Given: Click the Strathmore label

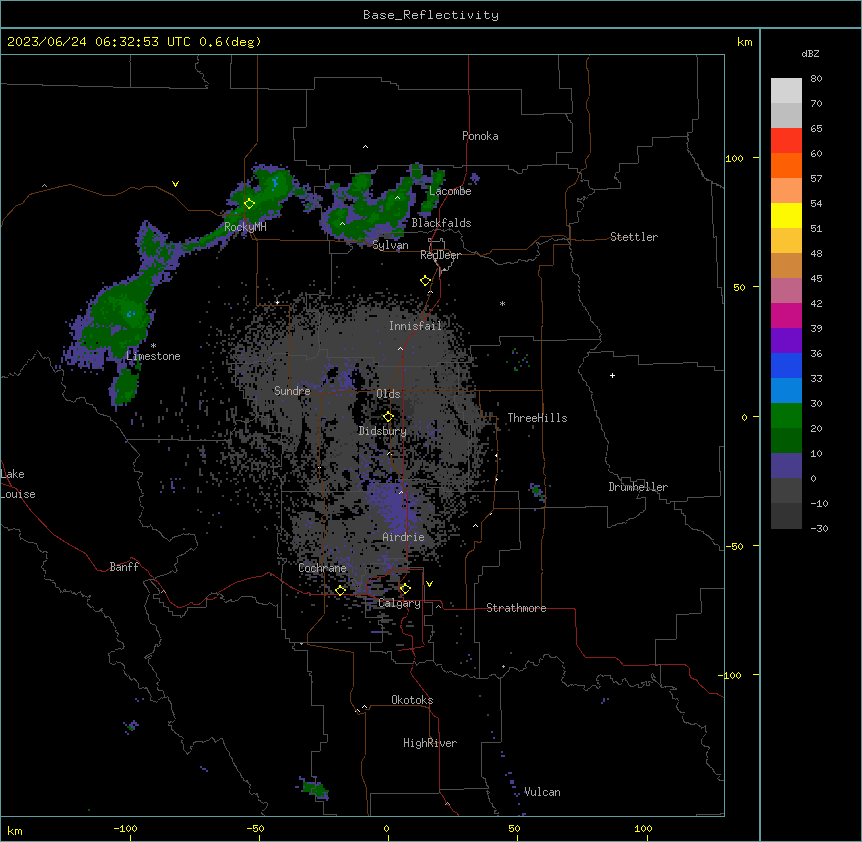Looking at the screenshot, I should click(516, 608).
